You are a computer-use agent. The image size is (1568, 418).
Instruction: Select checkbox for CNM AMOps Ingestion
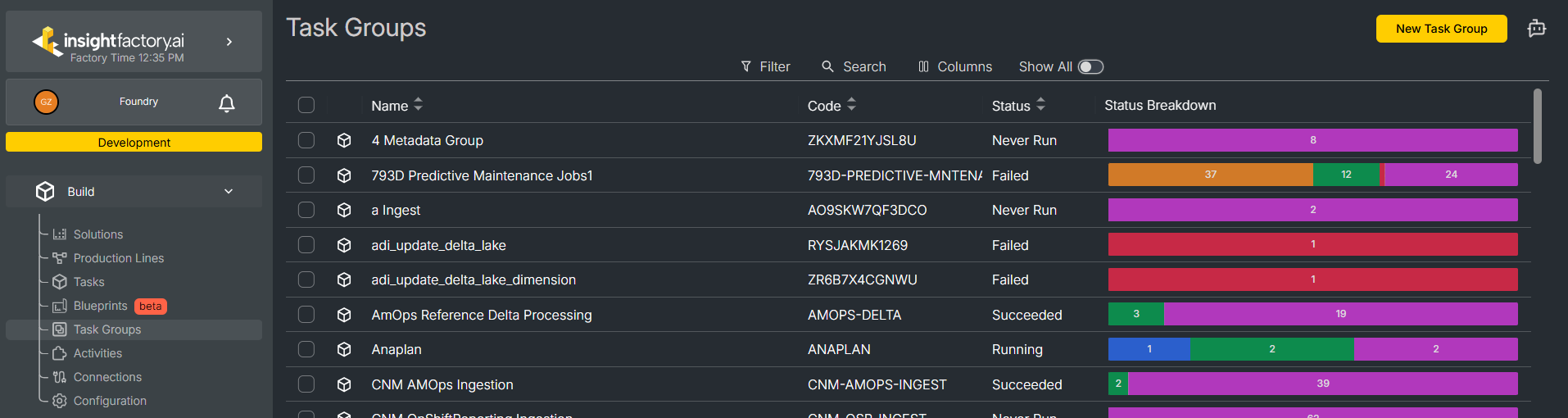pyautogui.click(x=306, y=384)
